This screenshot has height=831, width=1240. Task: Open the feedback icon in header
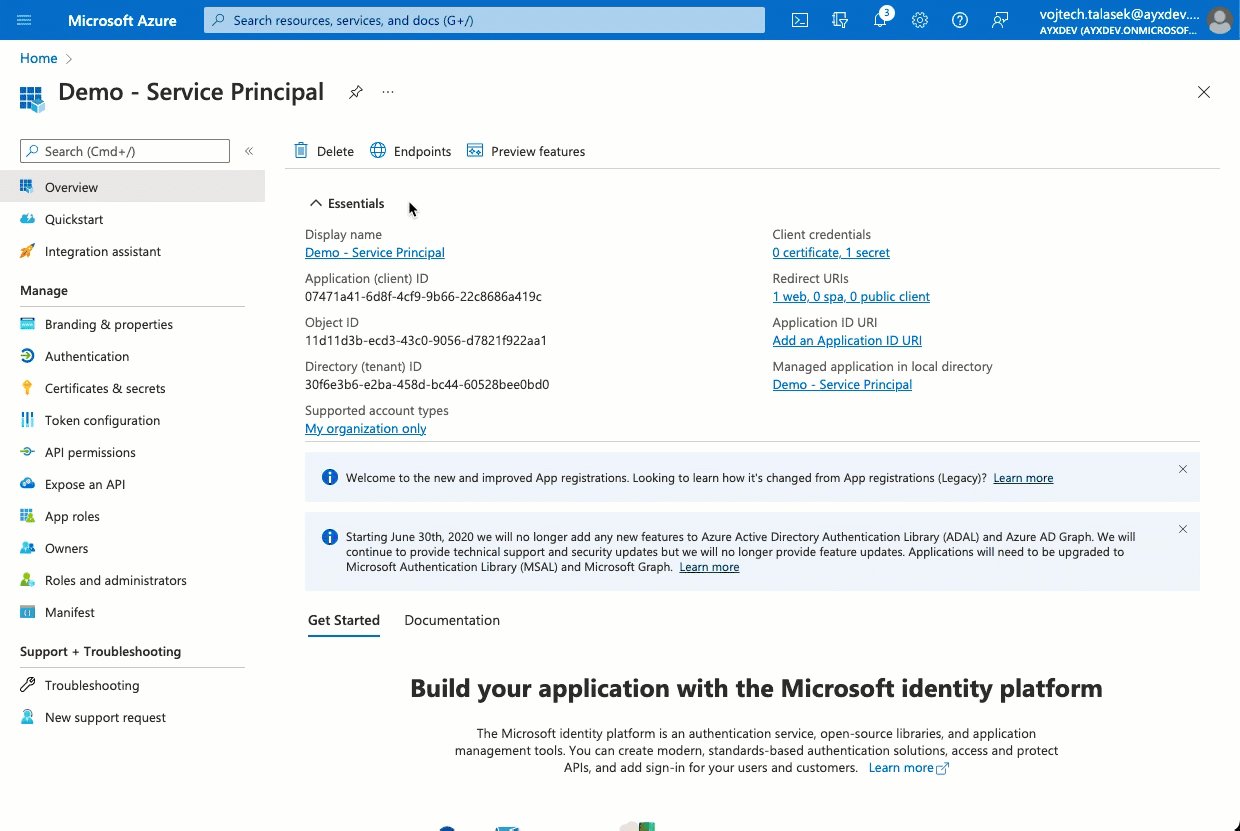coord(1000,20)
